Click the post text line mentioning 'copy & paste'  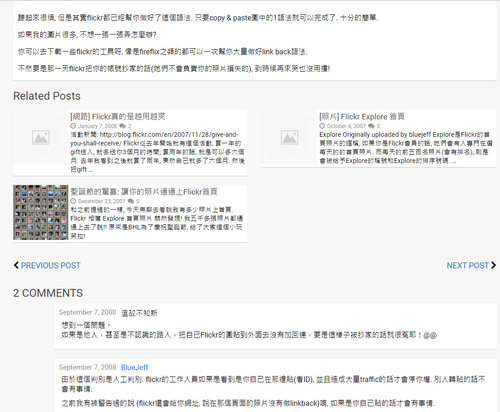[198, 18]
